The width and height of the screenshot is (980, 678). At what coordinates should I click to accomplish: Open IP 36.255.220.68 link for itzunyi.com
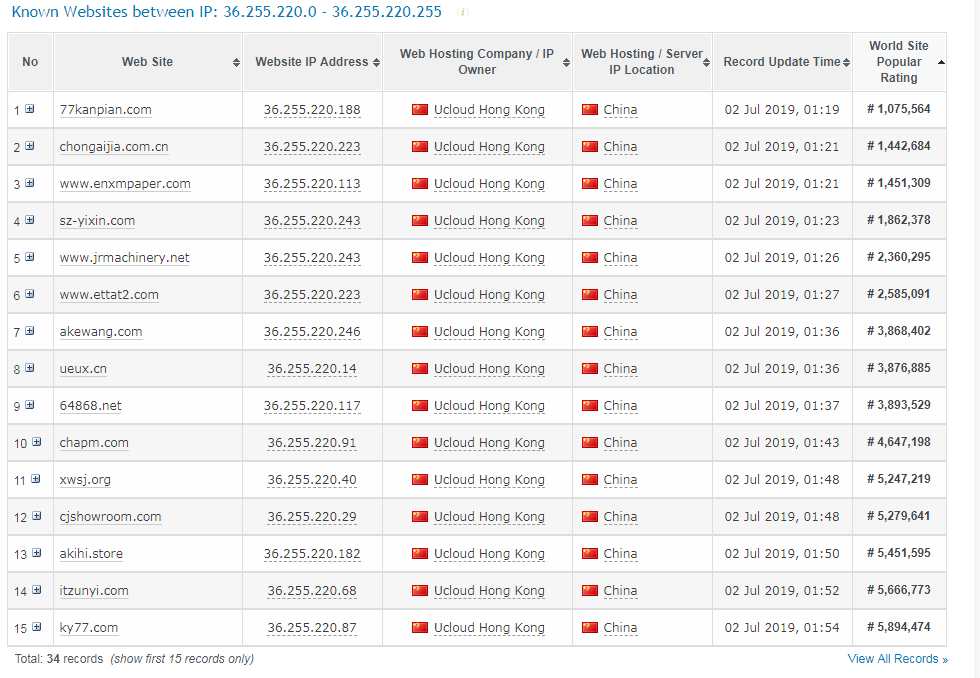(312, 591)
